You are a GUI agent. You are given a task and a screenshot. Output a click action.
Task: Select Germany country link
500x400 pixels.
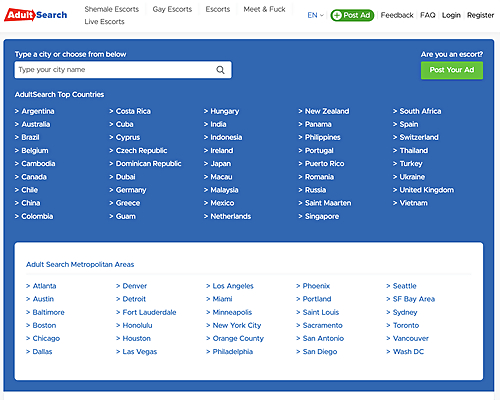tap(131, 190)
